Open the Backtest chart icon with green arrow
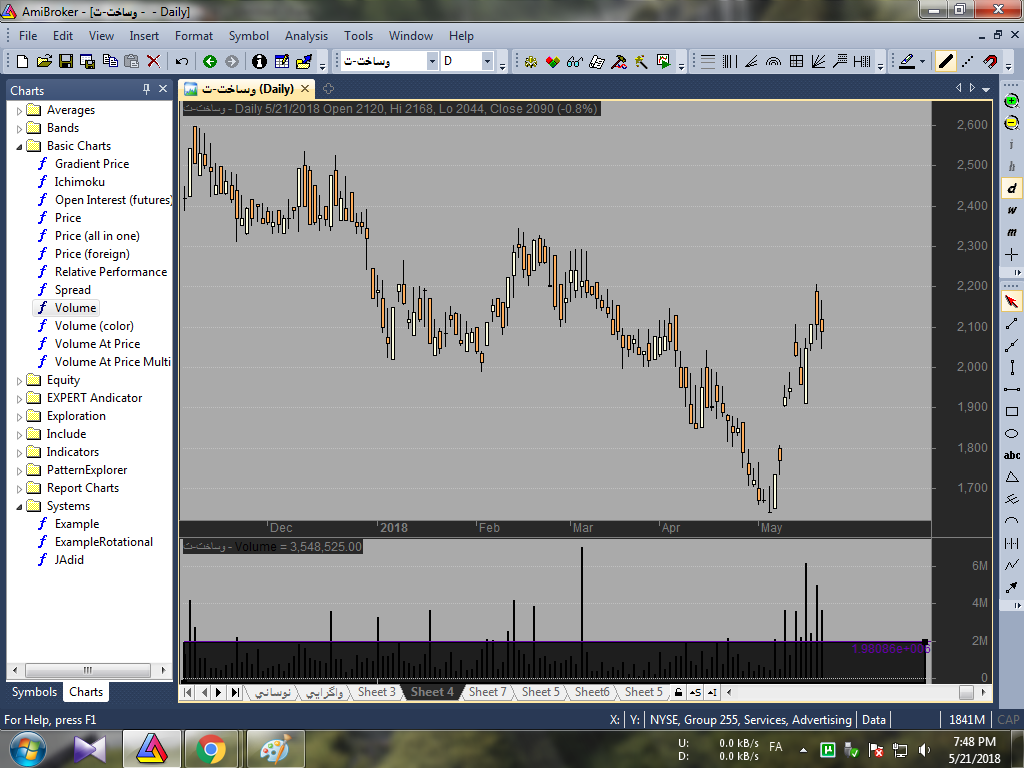 (x=664, y=61)
